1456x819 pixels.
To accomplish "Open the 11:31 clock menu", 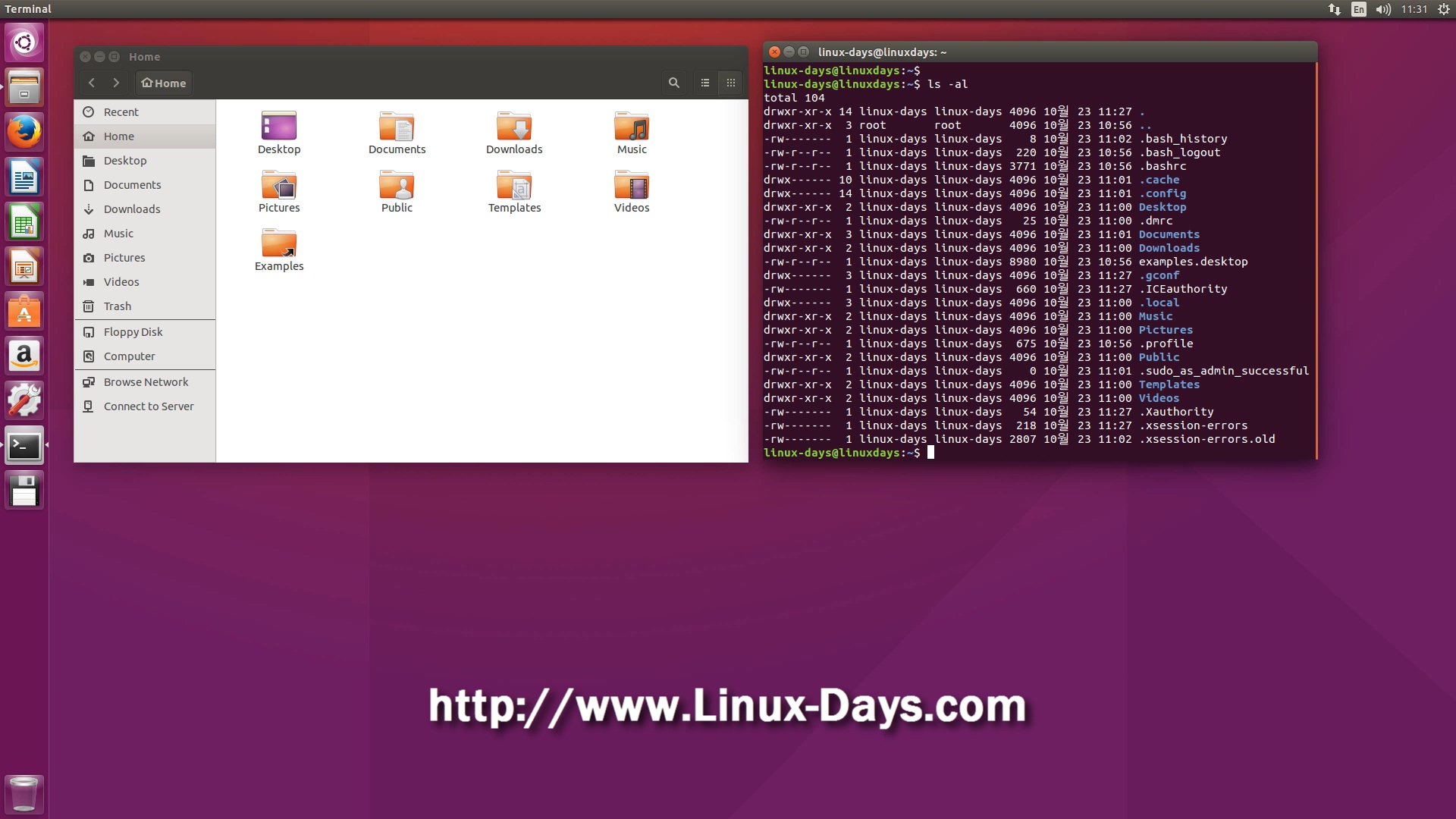I will 1414,9.
